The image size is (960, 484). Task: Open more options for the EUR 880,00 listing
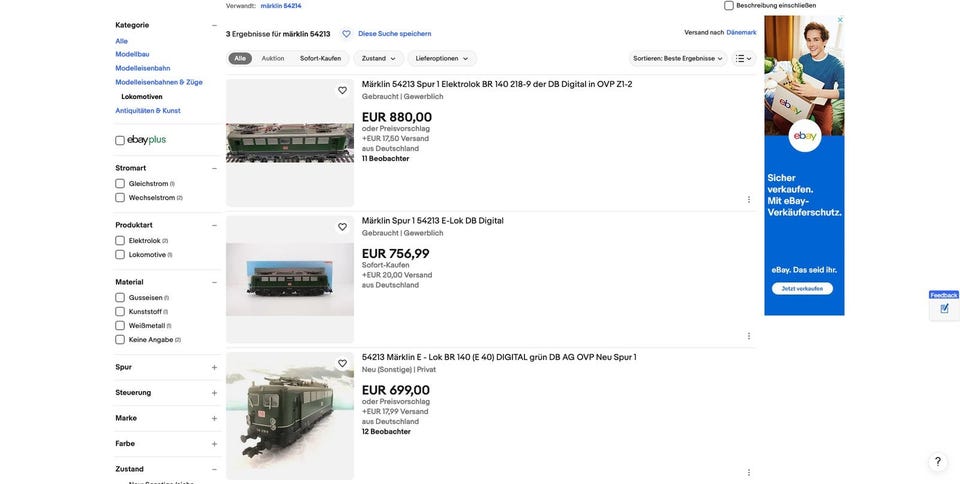pos(749,200)
